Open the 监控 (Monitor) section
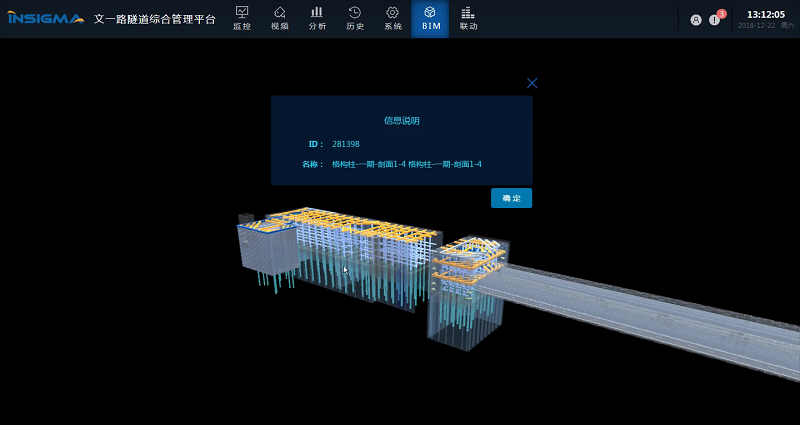Image resolution: width=800 pixels, height=425 pixels. (x=242, y=18)
